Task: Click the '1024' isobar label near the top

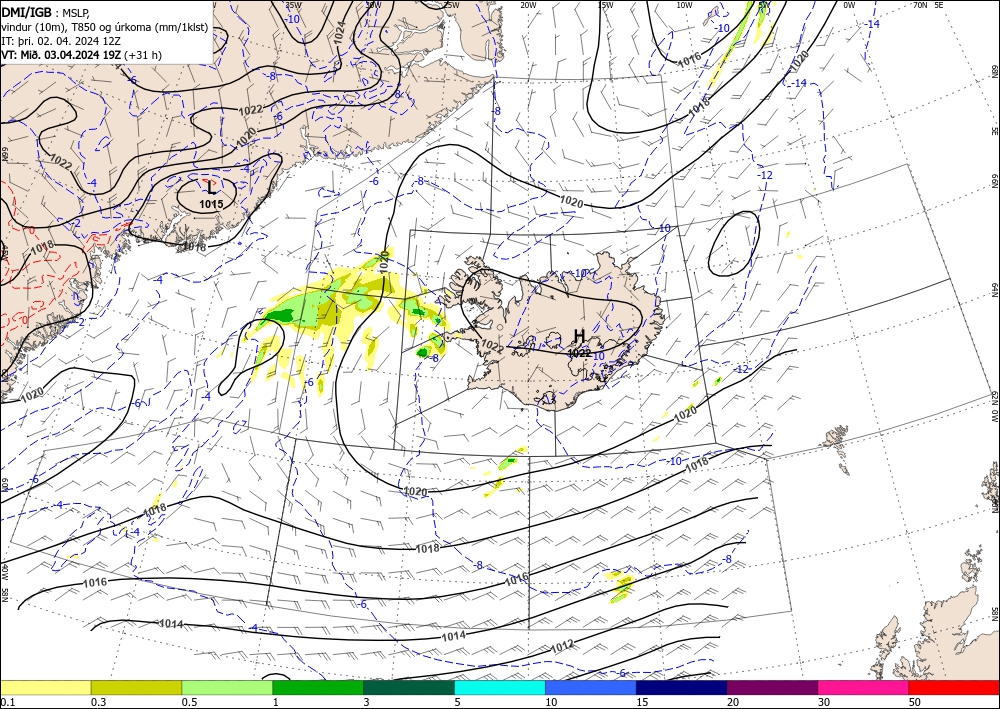Action: [340, 32]
